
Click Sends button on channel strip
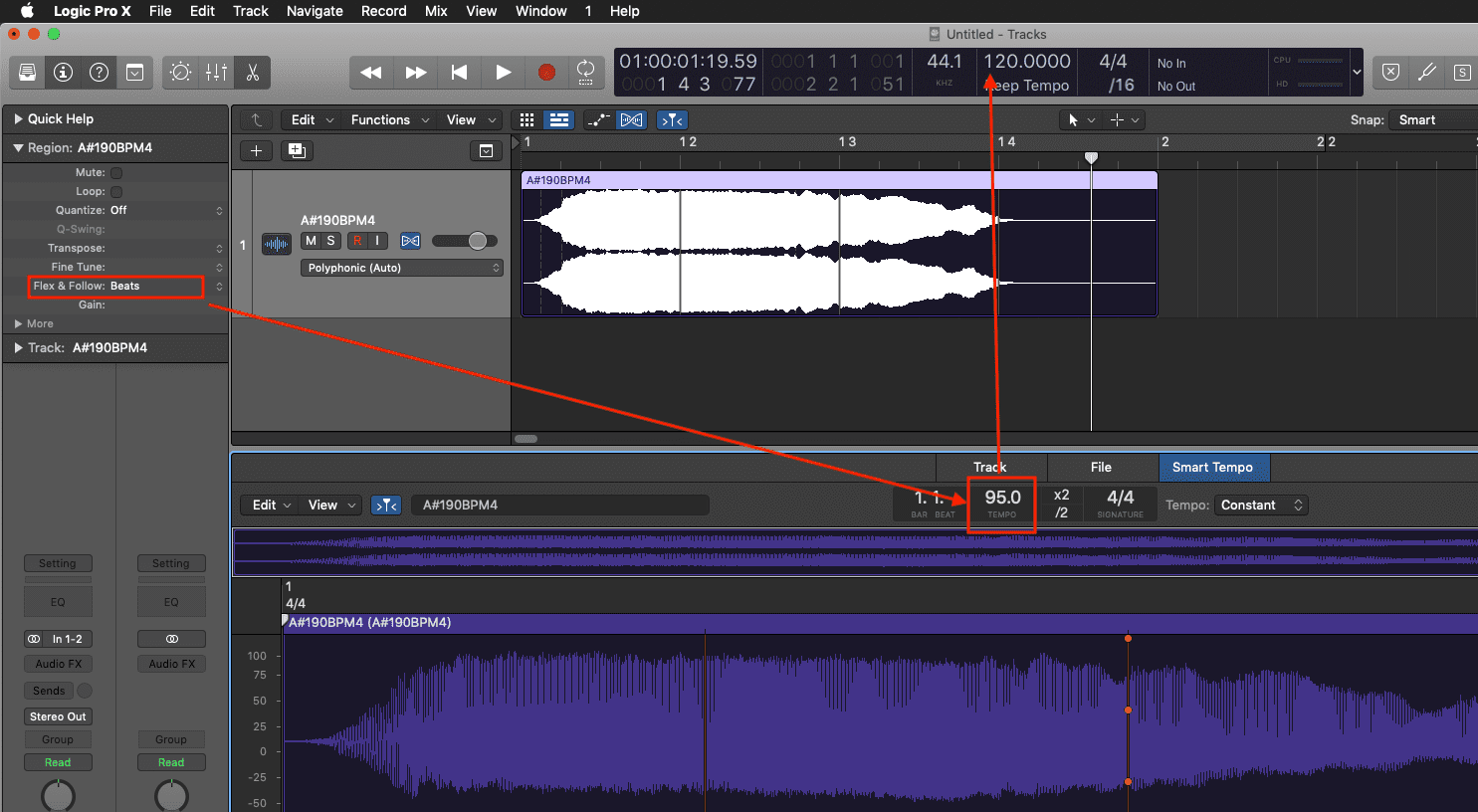point(49,691)
